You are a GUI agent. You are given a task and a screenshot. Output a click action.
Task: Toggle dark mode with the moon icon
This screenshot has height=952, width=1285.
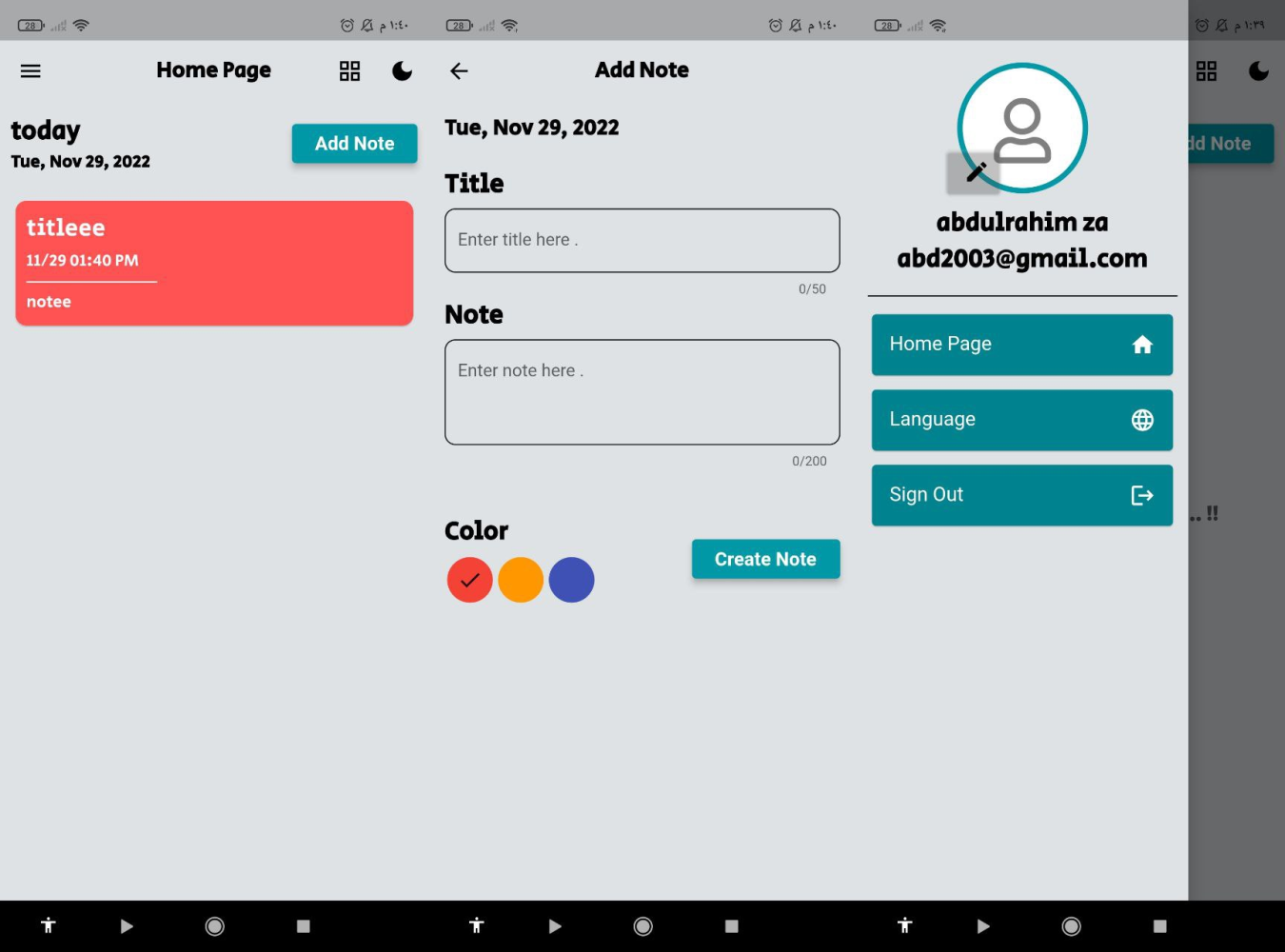[402, 70]
